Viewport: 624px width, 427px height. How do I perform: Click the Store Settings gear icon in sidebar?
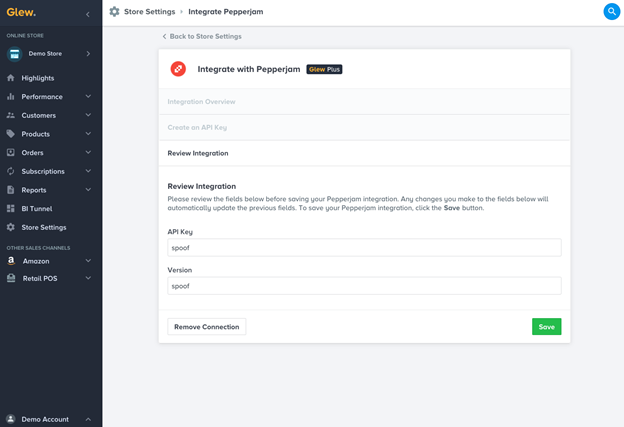click(11, 227)
